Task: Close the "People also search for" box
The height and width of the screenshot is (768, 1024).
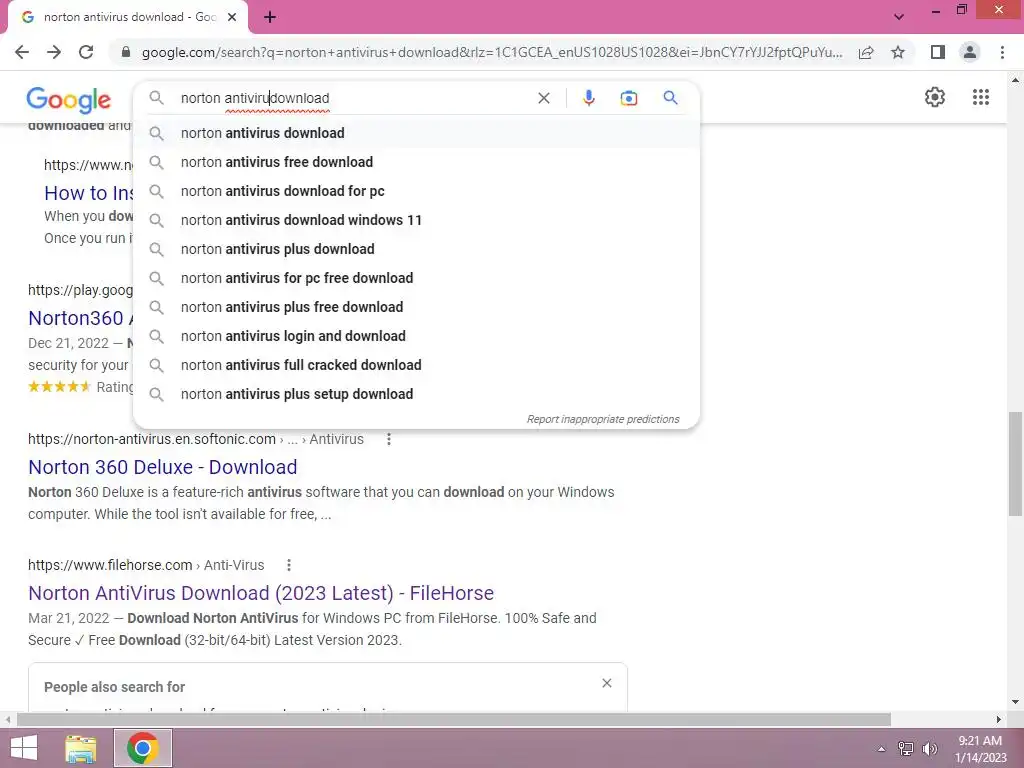Action: pos(607,683)
